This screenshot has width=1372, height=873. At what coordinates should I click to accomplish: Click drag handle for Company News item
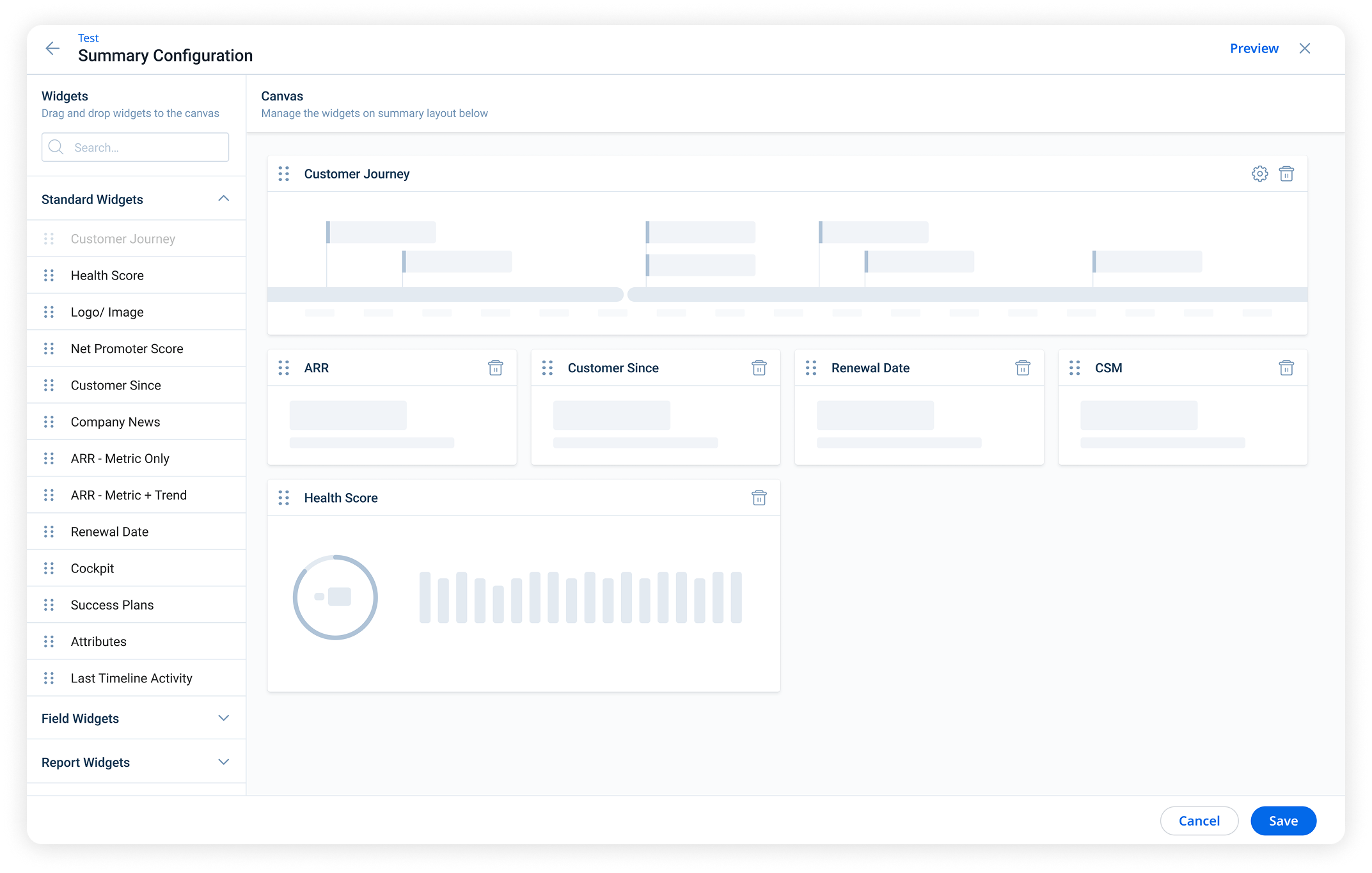coord(49,421)
